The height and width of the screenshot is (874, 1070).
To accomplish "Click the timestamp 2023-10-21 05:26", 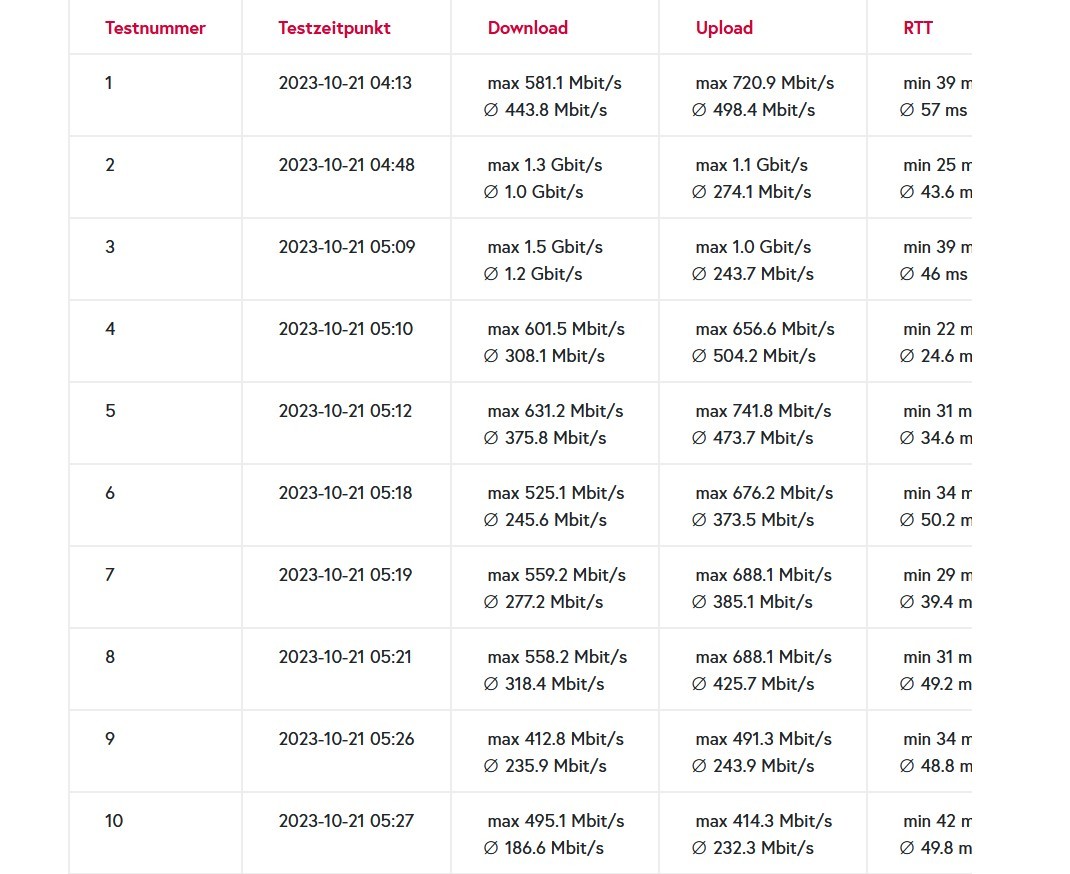I will click(x=346, y=739).
